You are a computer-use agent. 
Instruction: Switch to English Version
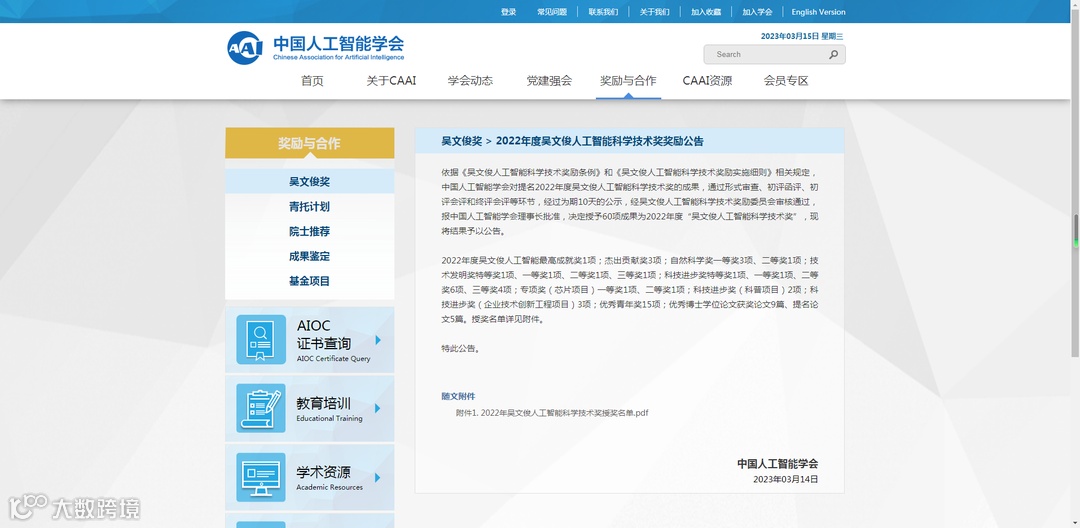[x=818, y=12]
